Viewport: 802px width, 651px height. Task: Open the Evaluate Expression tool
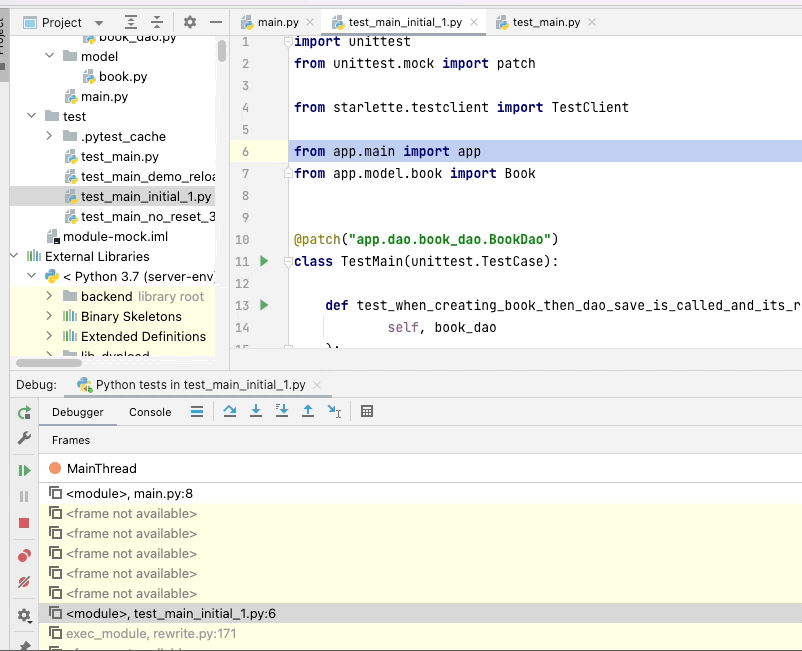coord(366,410)
